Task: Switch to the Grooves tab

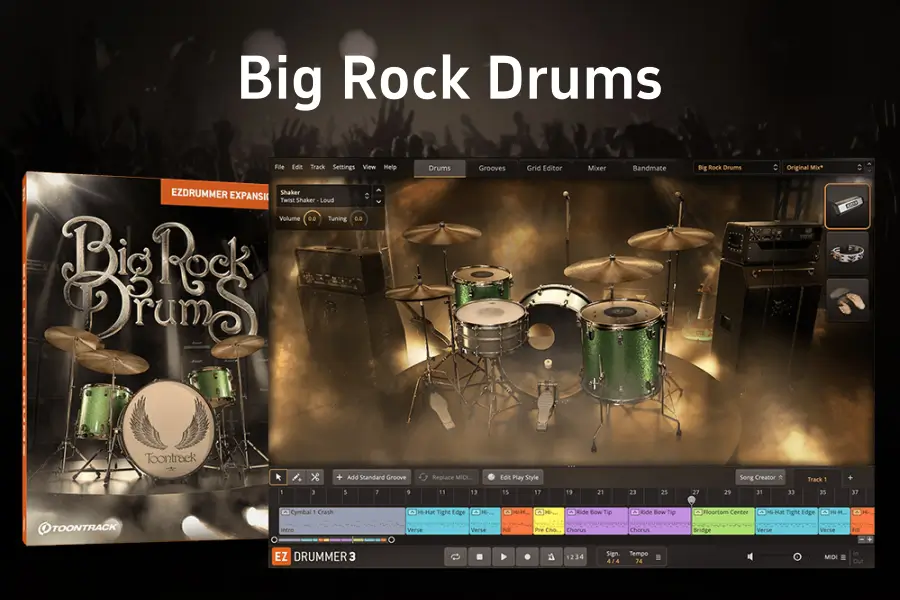Action: [x=492, y=168]
